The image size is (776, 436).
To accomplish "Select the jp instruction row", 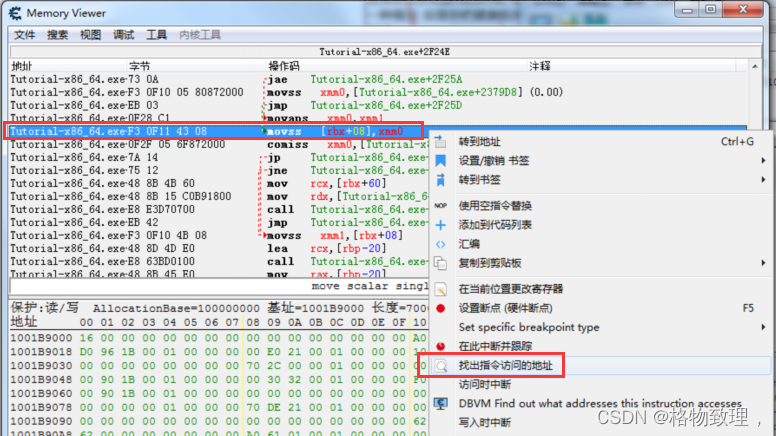I will click(x=219, y=157).
